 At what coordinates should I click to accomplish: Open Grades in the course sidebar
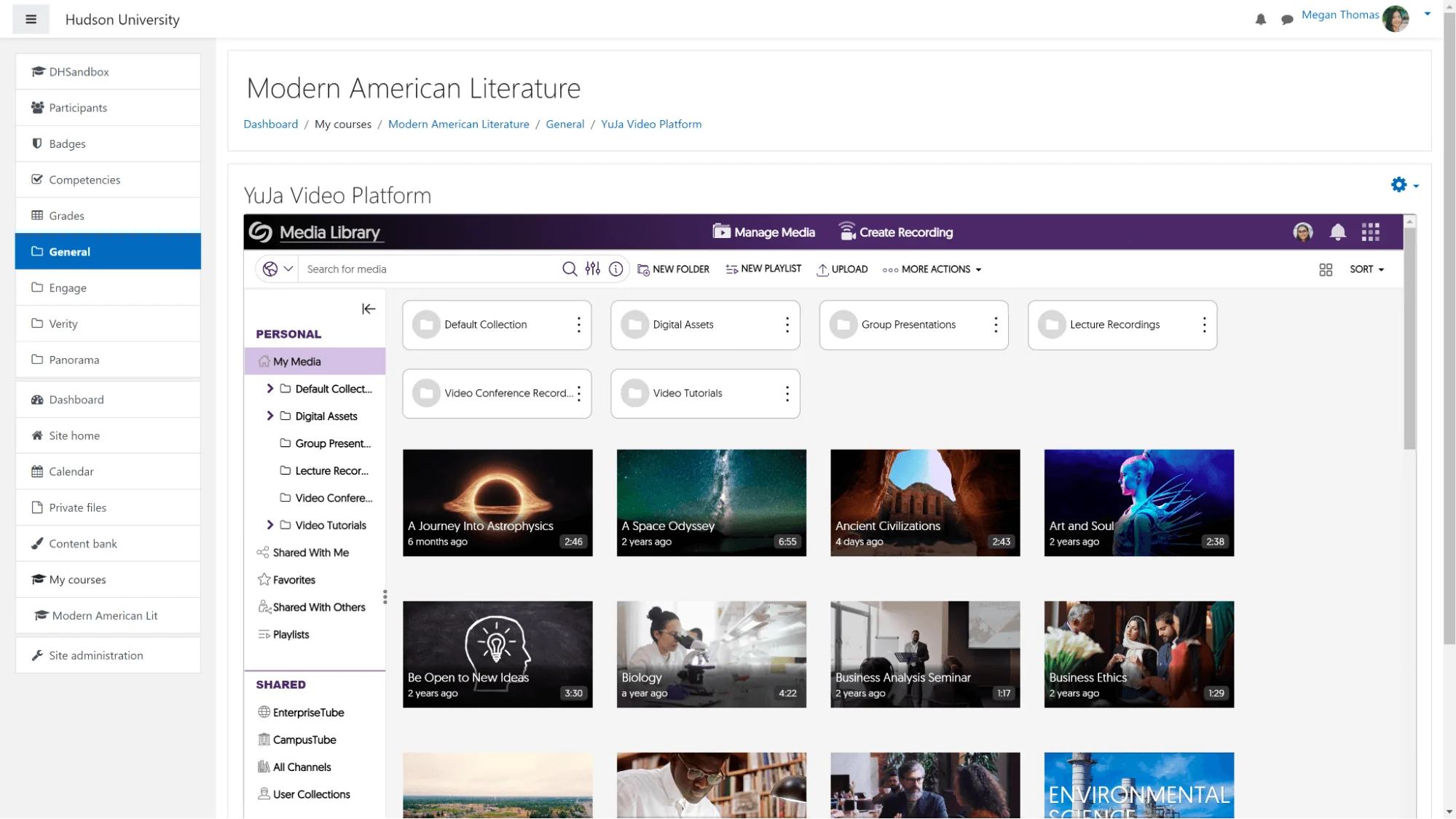click(108, 215)
